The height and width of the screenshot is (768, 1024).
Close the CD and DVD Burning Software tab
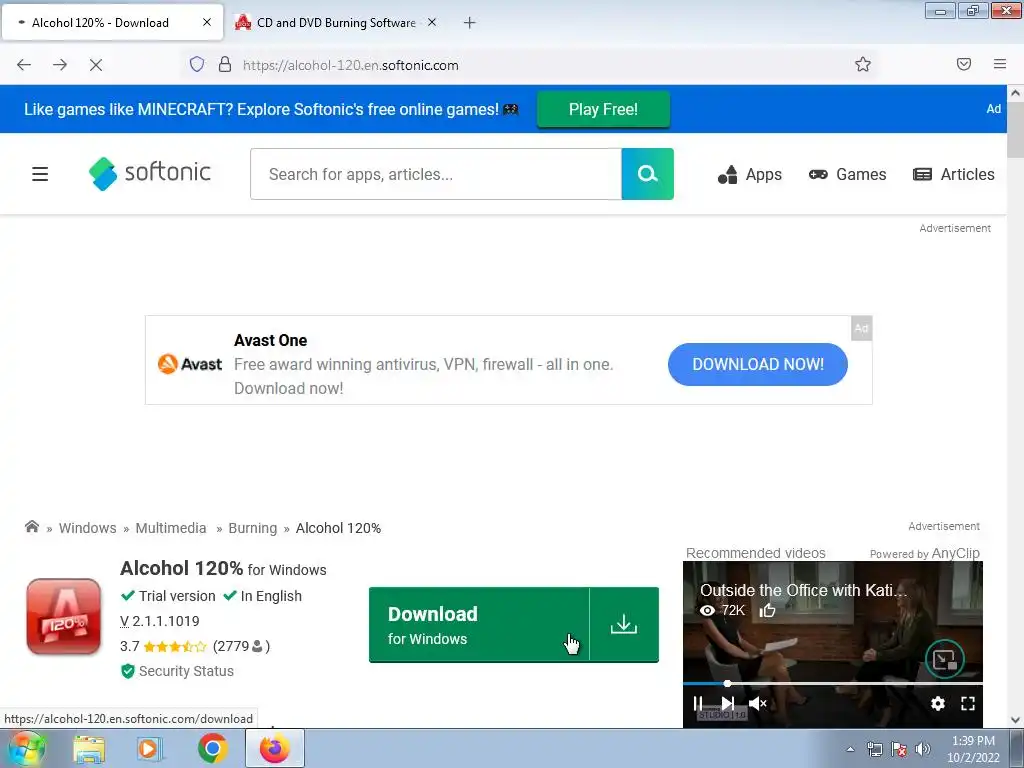[x=432, y=22]
